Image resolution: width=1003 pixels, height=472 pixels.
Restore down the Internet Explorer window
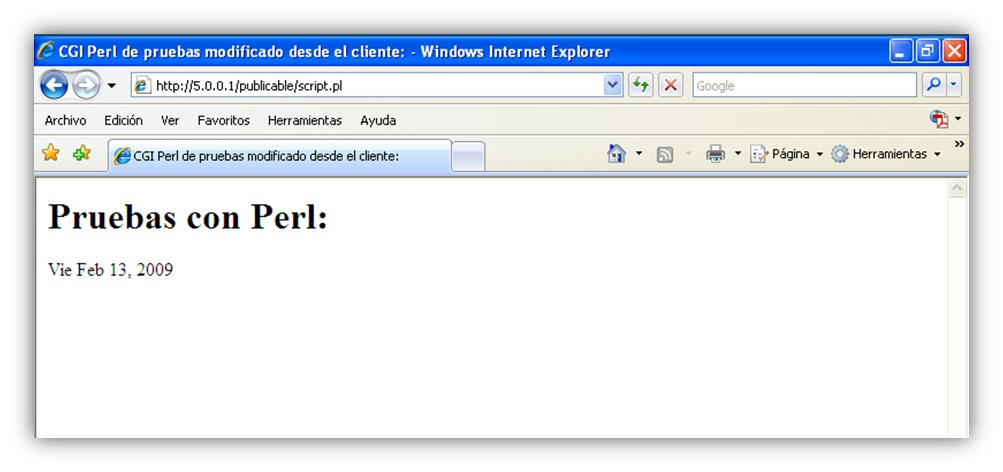click(928, 51)
